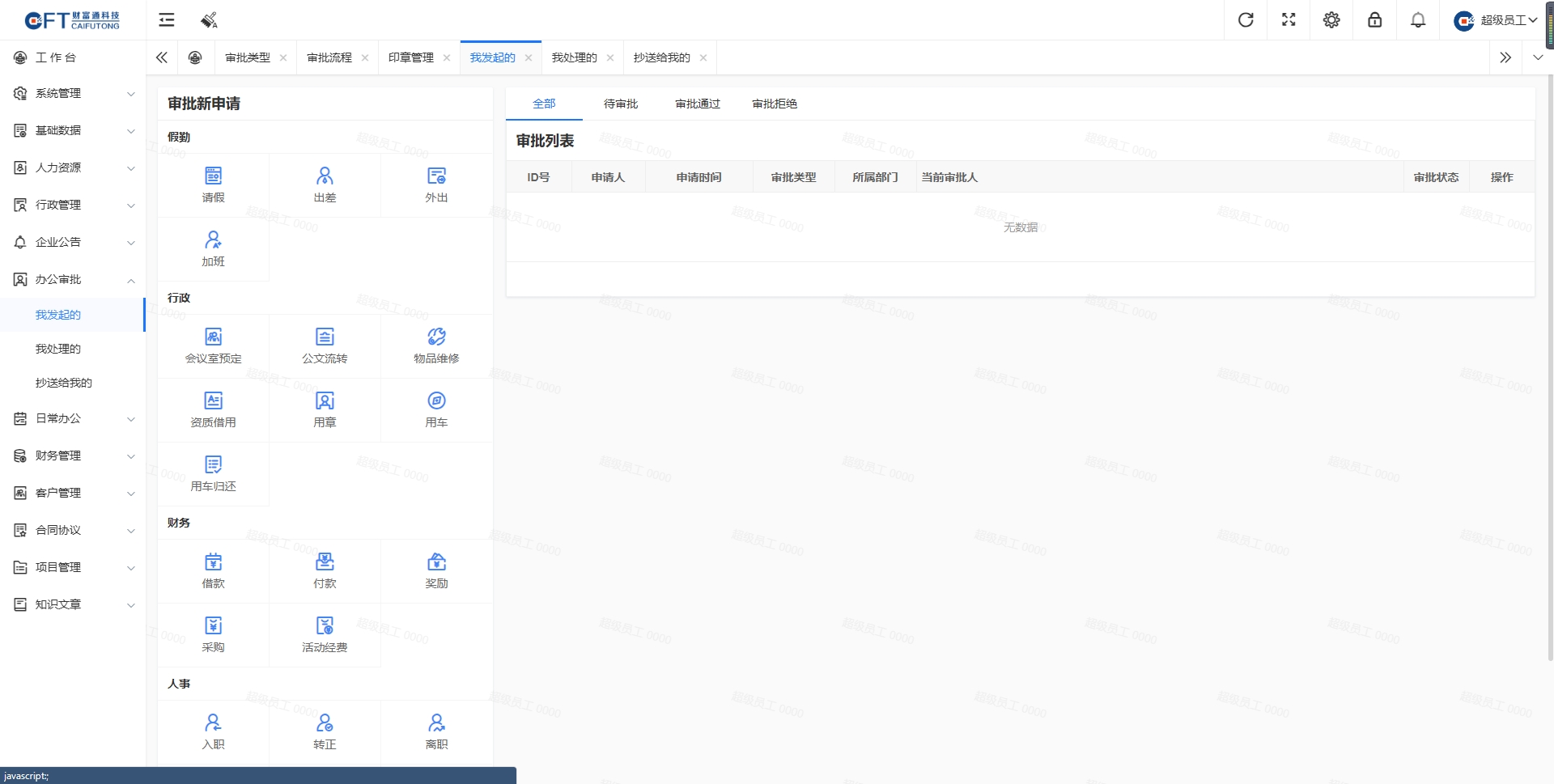Open notifications bell
This screenshot has width=1554, height=784.
[1418, 20]
